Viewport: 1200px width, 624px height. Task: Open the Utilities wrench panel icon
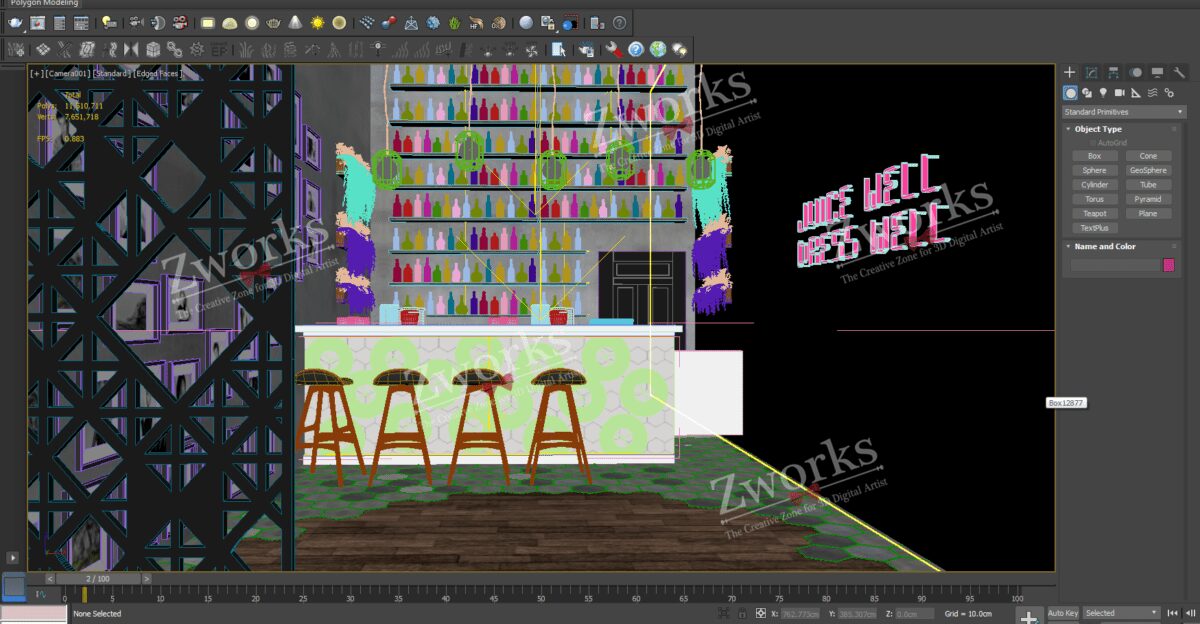point(1178,72)
